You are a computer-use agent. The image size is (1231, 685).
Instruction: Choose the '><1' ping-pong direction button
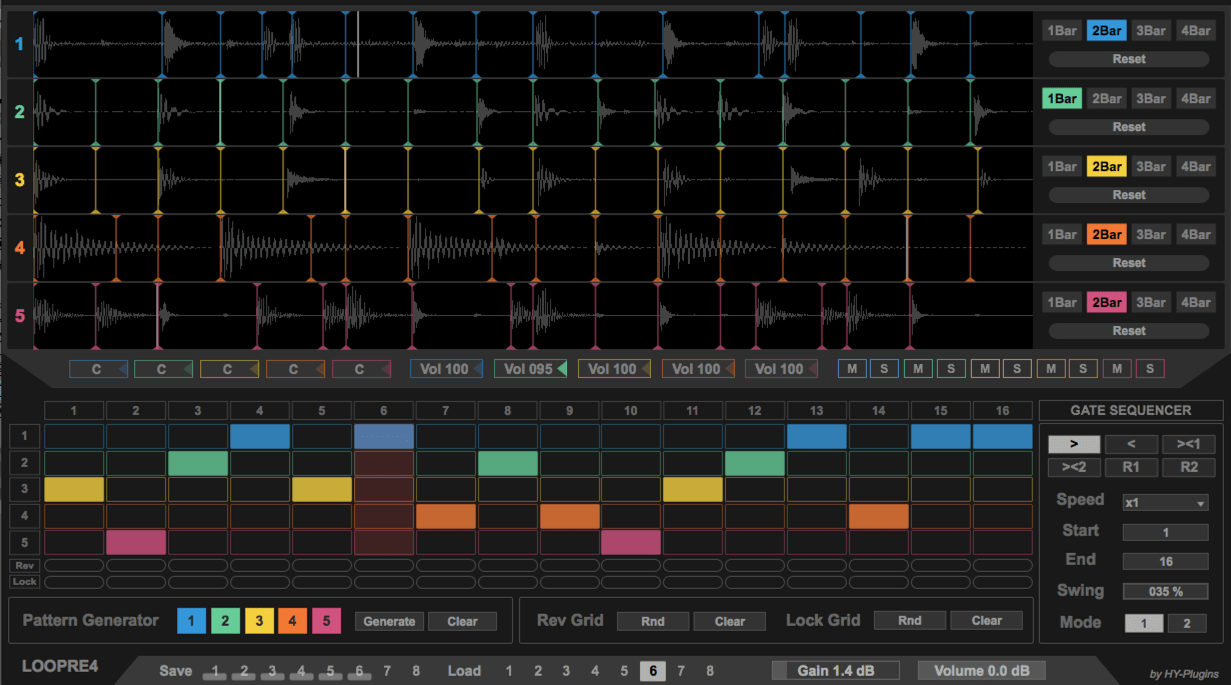pyautogui.click(x=1188, y=445)
